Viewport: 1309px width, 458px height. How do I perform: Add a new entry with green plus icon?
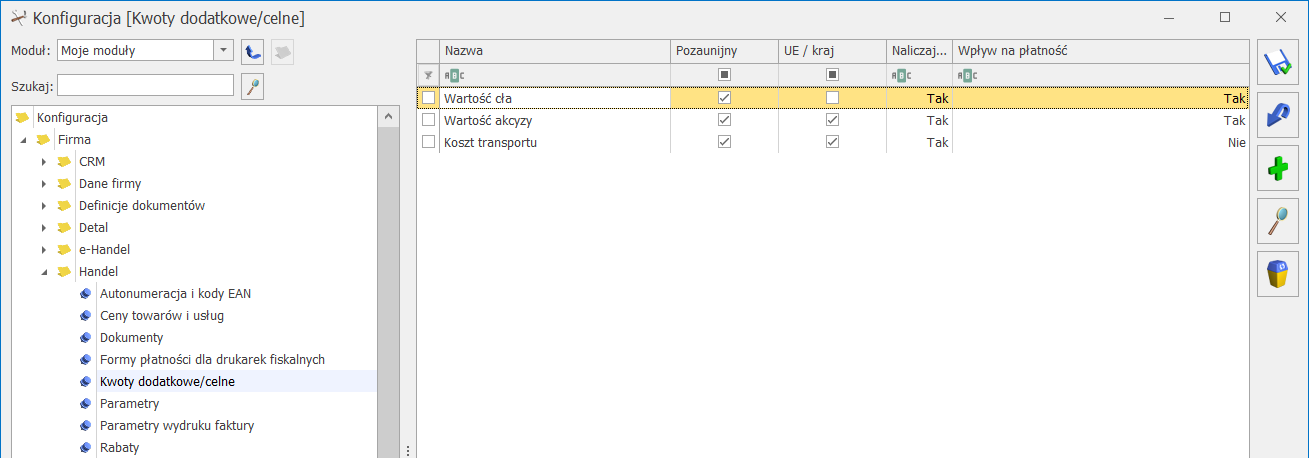pyautogui.click(x=1276, y=169)
